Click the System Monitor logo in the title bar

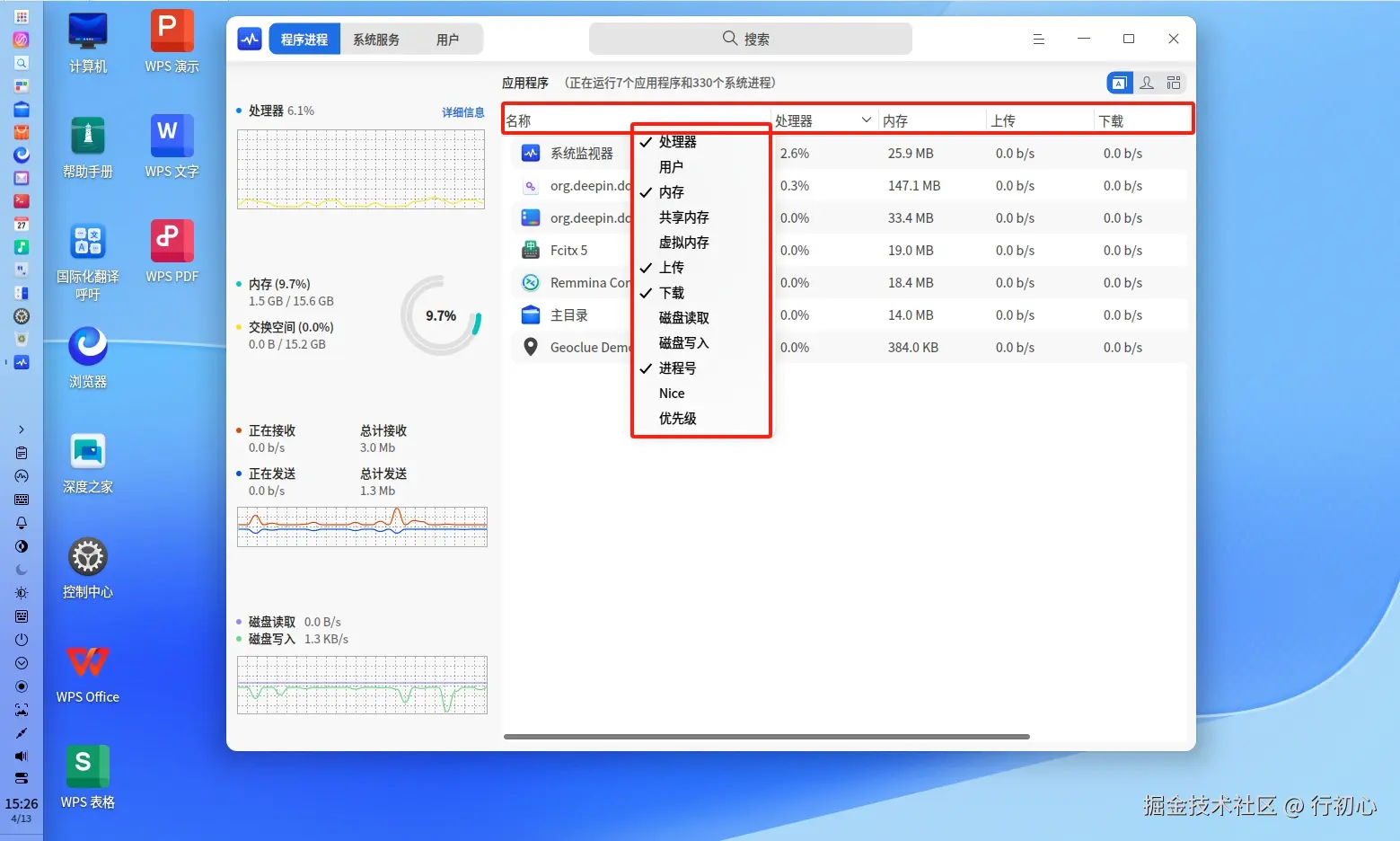(250, 39)
